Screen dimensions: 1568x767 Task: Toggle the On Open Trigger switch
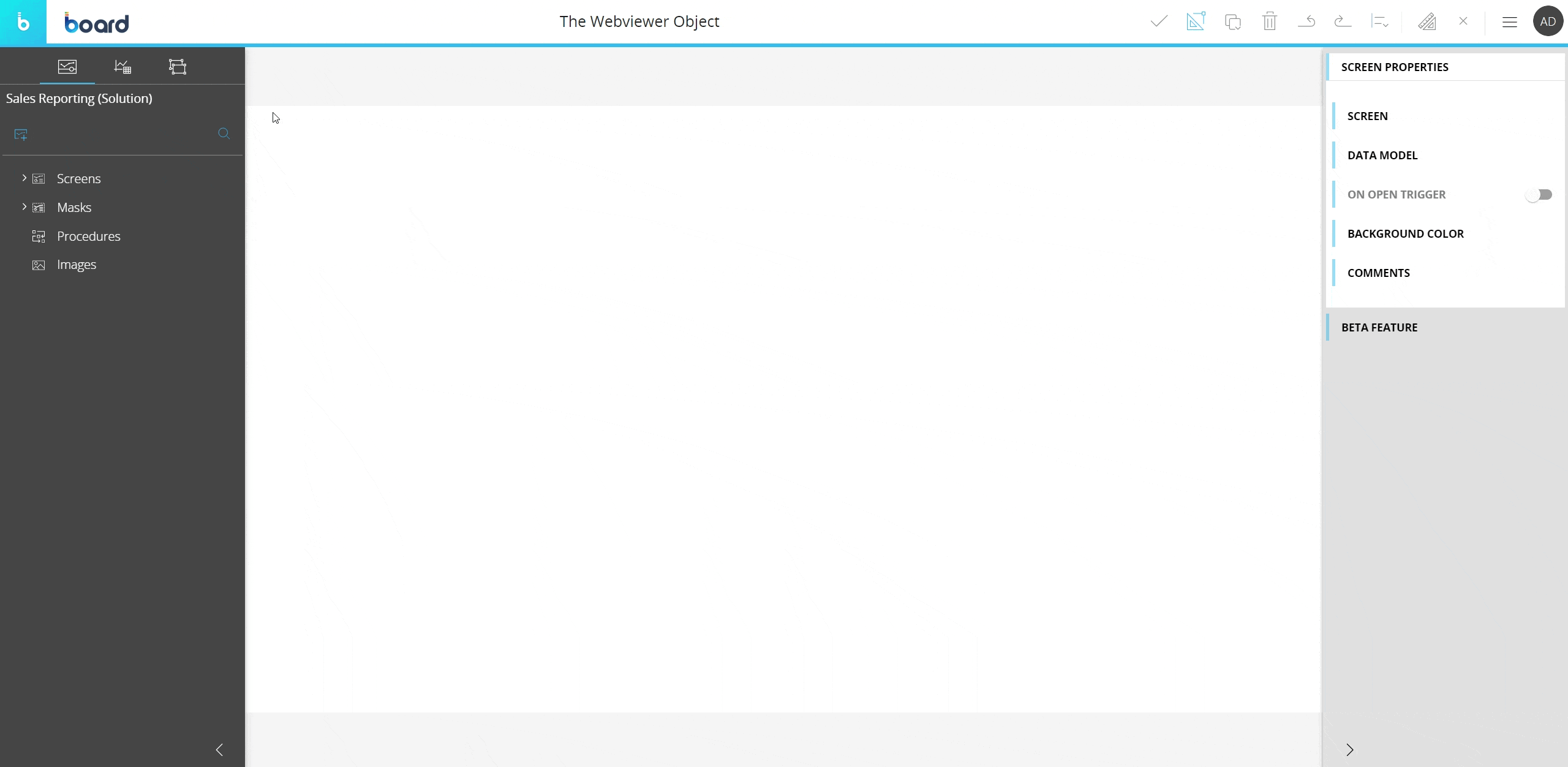pos(1539,195)
